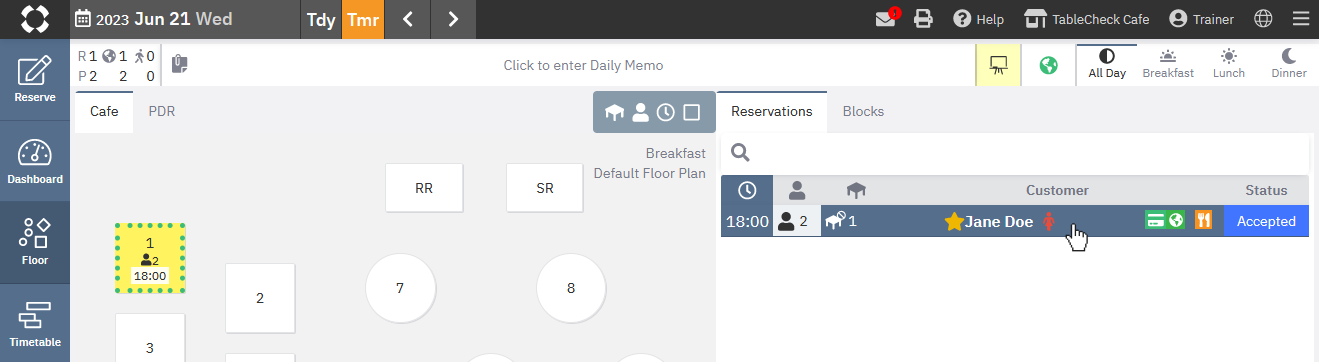1319x362 pixels.
Task: Toggle the green globe online filter
Action: click(x=1049, y=65)
